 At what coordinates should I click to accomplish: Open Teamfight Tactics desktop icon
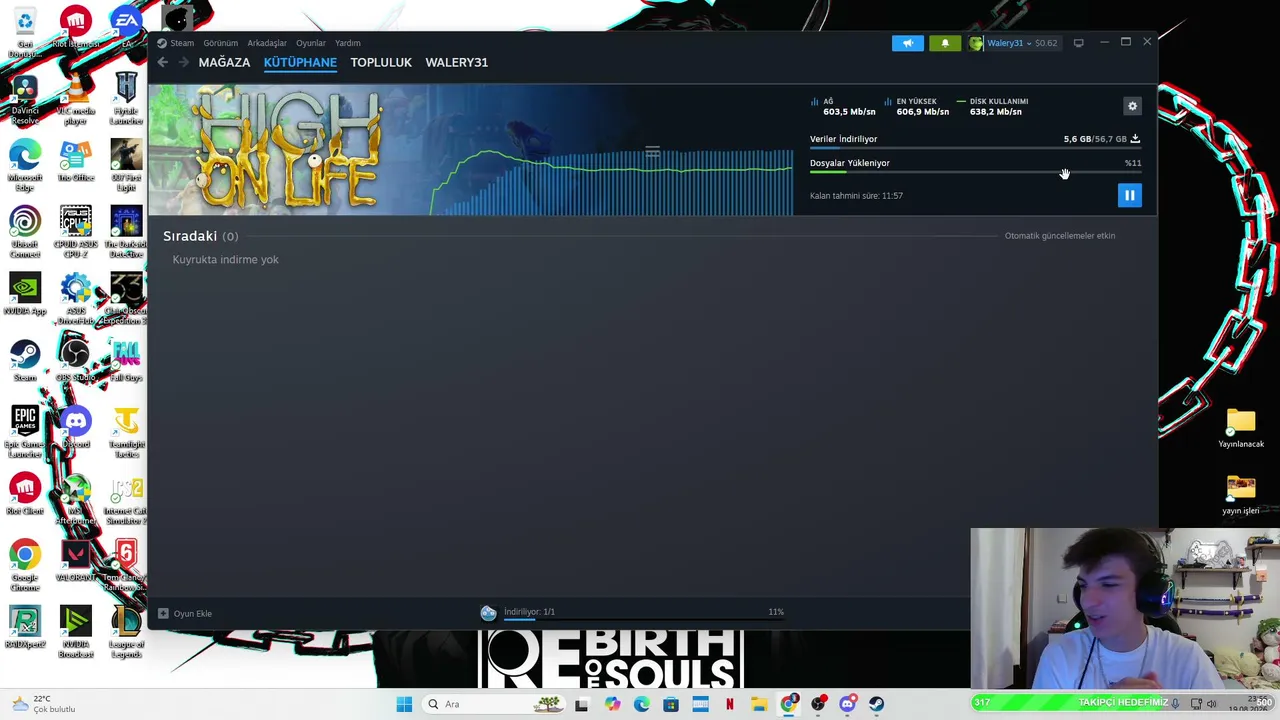[126, 433]
